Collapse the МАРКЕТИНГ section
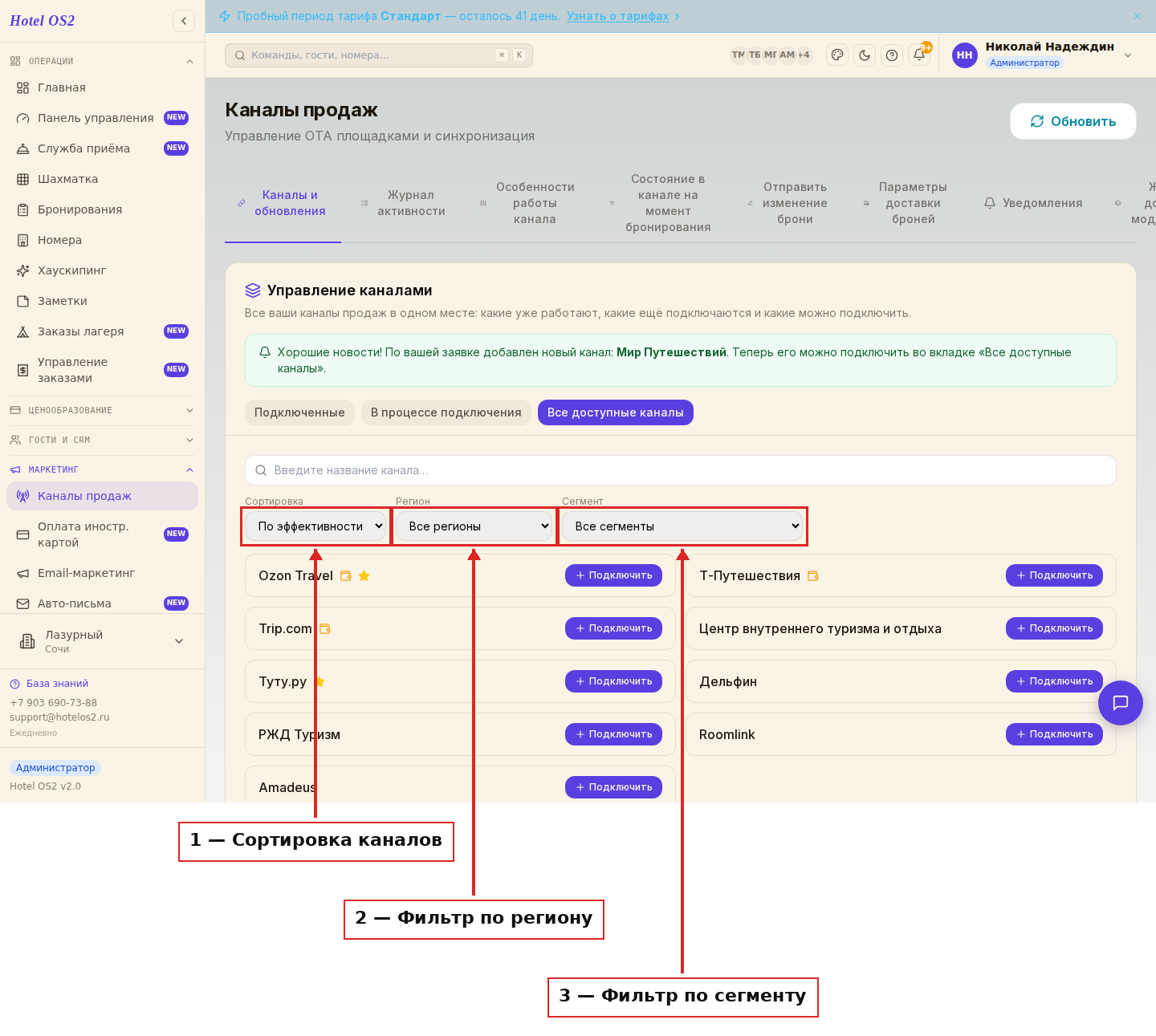The width and height of the screenshot is (1156, 1036). [x=102, y=469]
